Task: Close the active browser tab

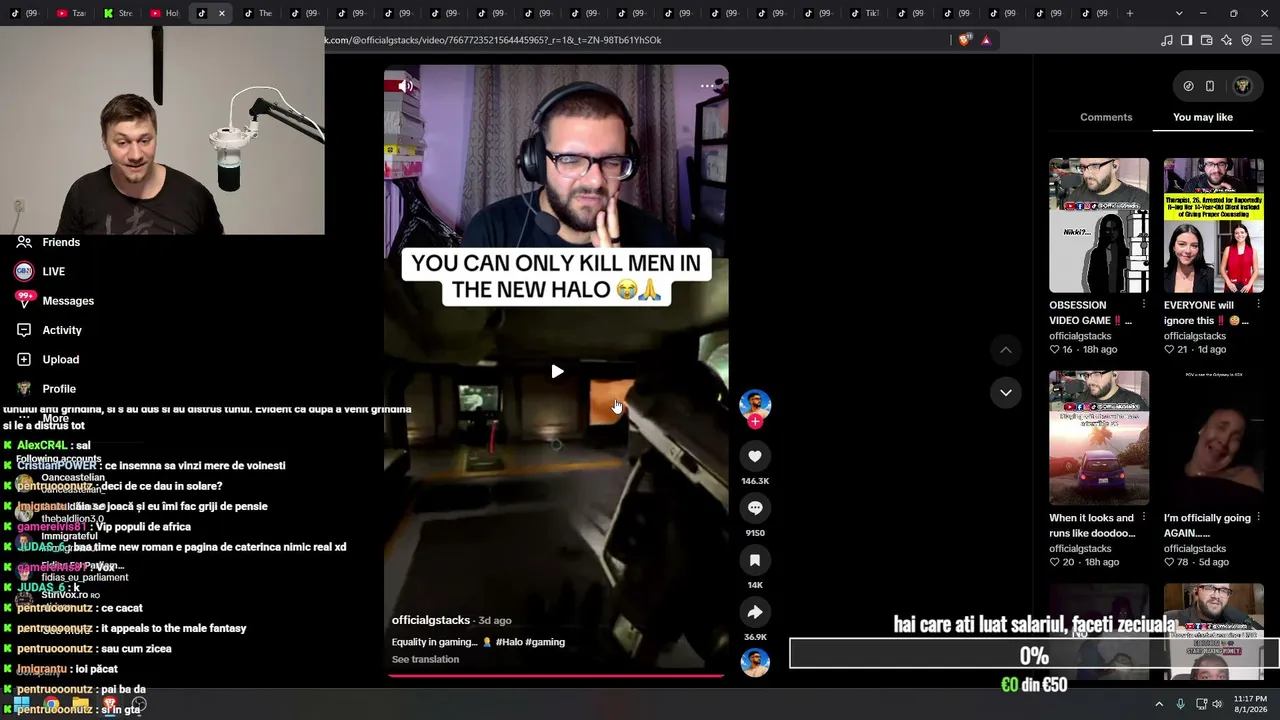Action: [222, 13]
